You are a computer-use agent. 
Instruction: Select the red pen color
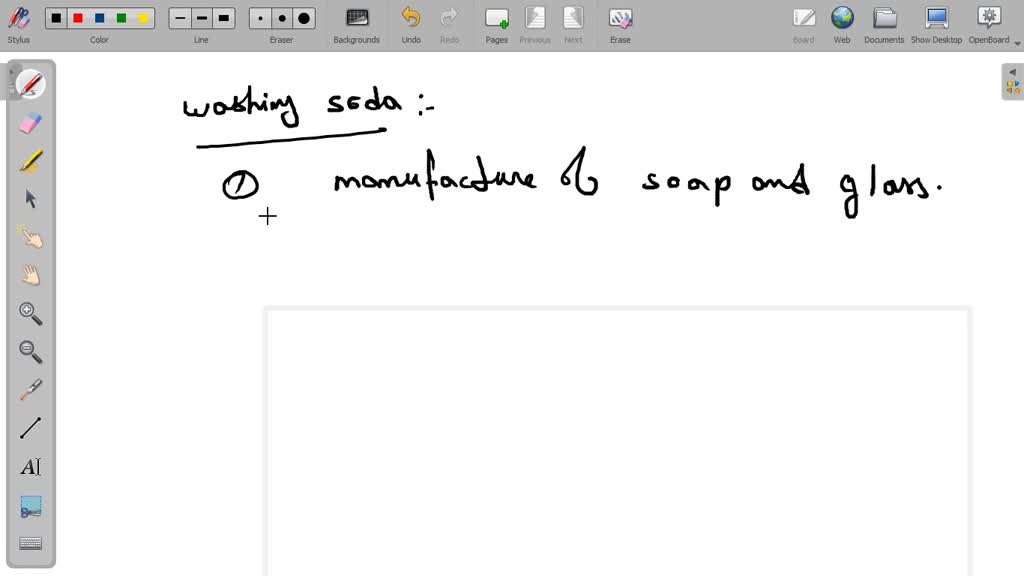(78, 18)
